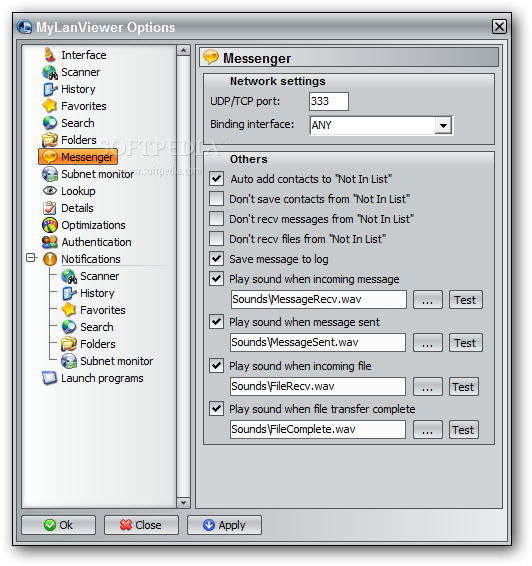This screenshot has width=532, height=566.
Task: Enable Don't recv messages from Not In List
Action: pos(217,219)
